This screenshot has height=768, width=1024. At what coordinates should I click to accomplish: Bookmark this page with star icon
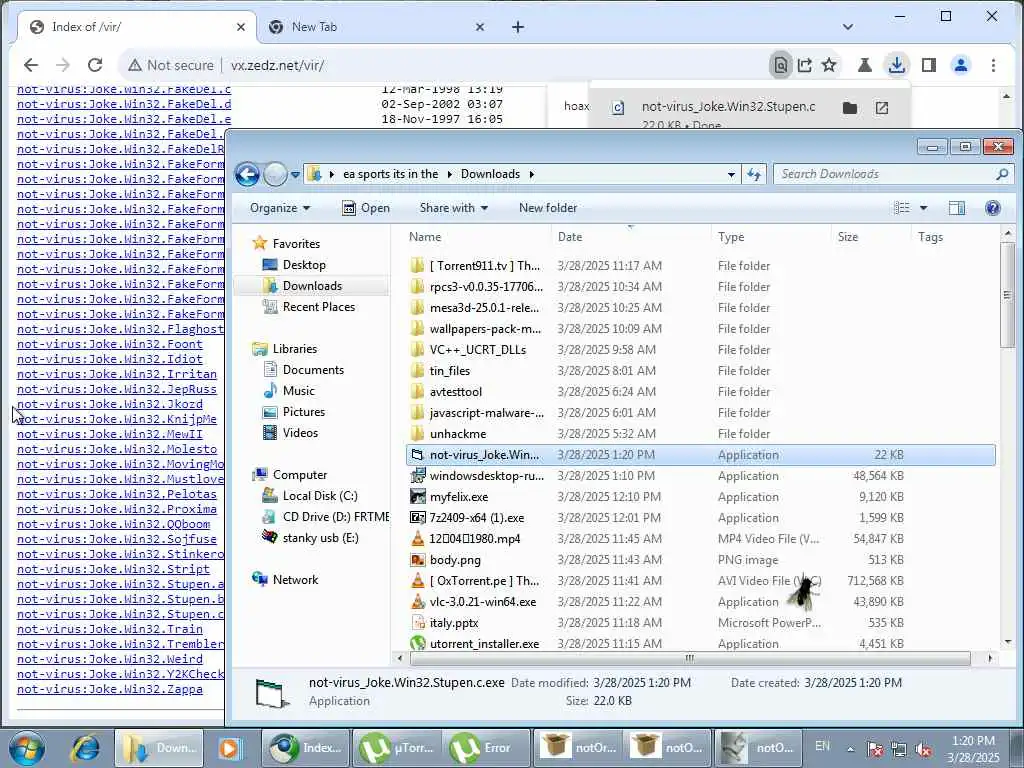(x=829, y=65)
